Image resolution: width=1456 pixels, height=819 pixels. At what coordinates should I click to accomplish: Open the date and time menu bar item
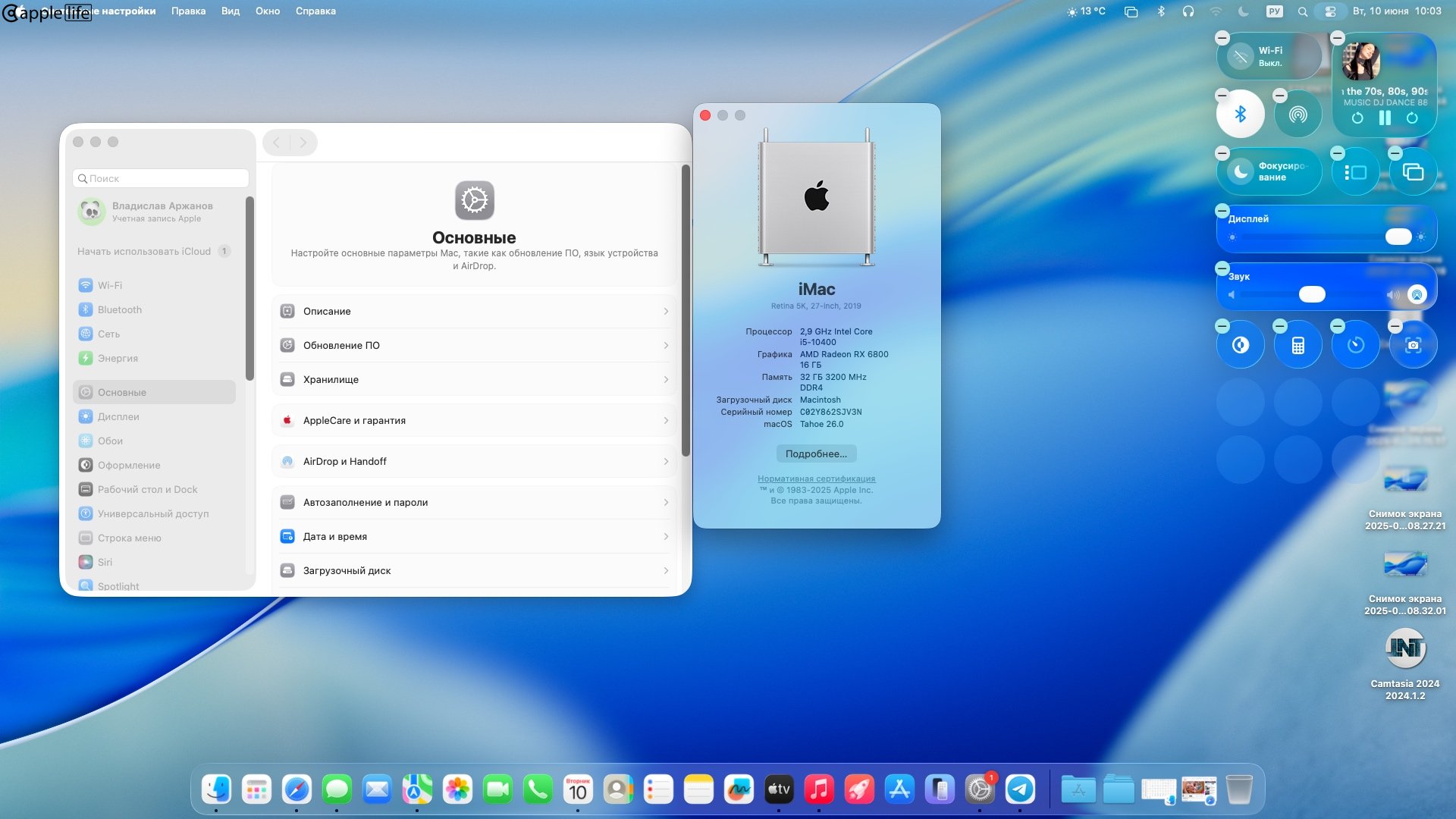coord(1397,11)
